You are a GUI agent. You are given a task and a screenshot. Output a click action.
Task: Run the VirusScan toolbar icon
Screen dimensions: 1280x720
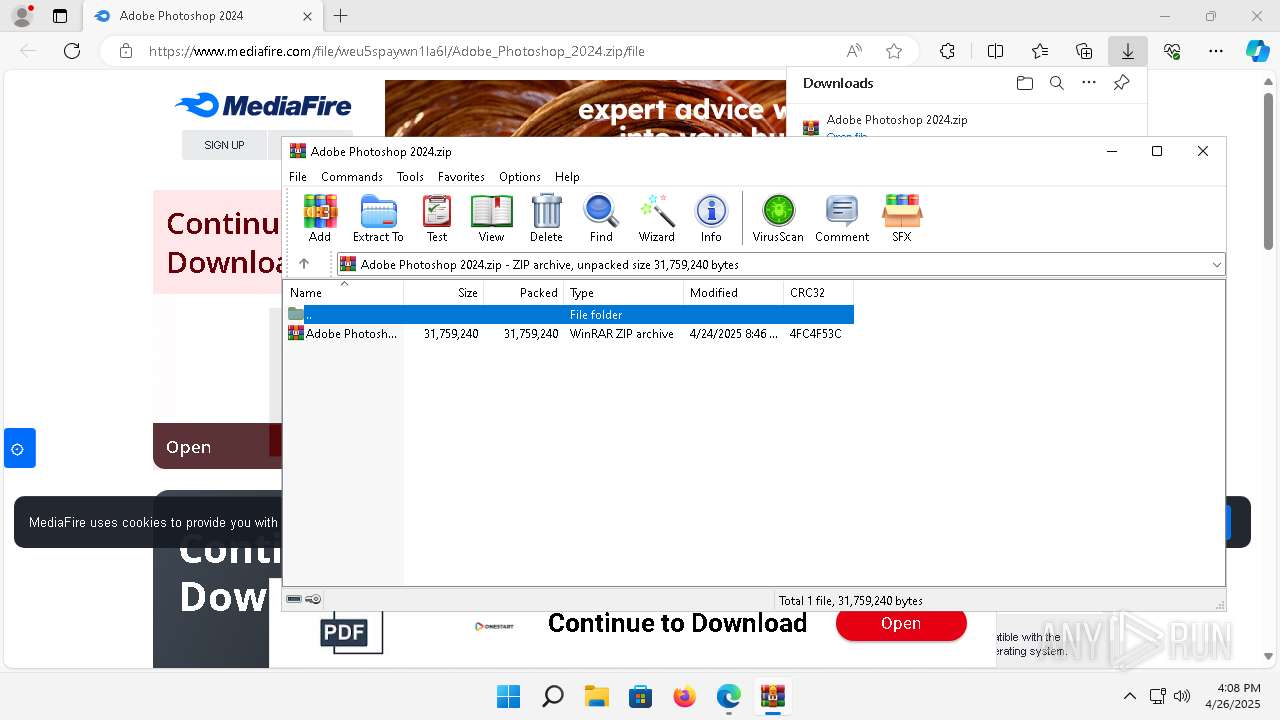tap(778, 218)
